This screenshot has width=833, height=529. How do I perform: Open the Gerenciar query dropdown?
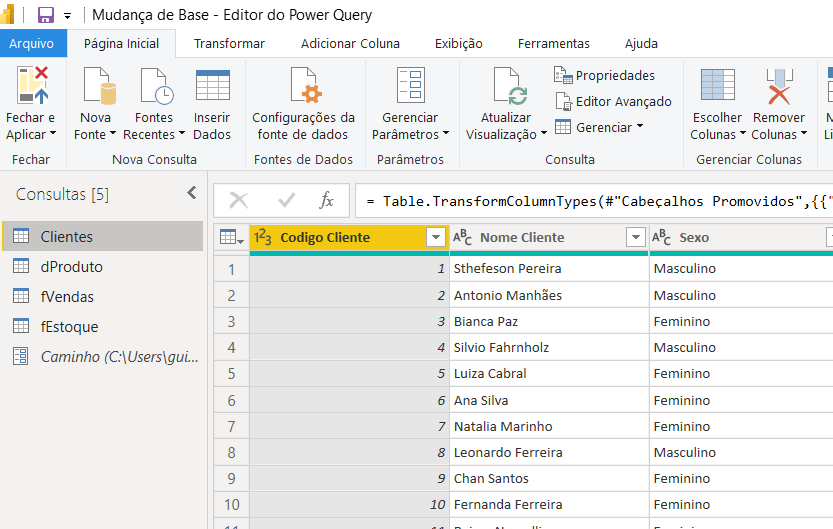click(599, 127)
